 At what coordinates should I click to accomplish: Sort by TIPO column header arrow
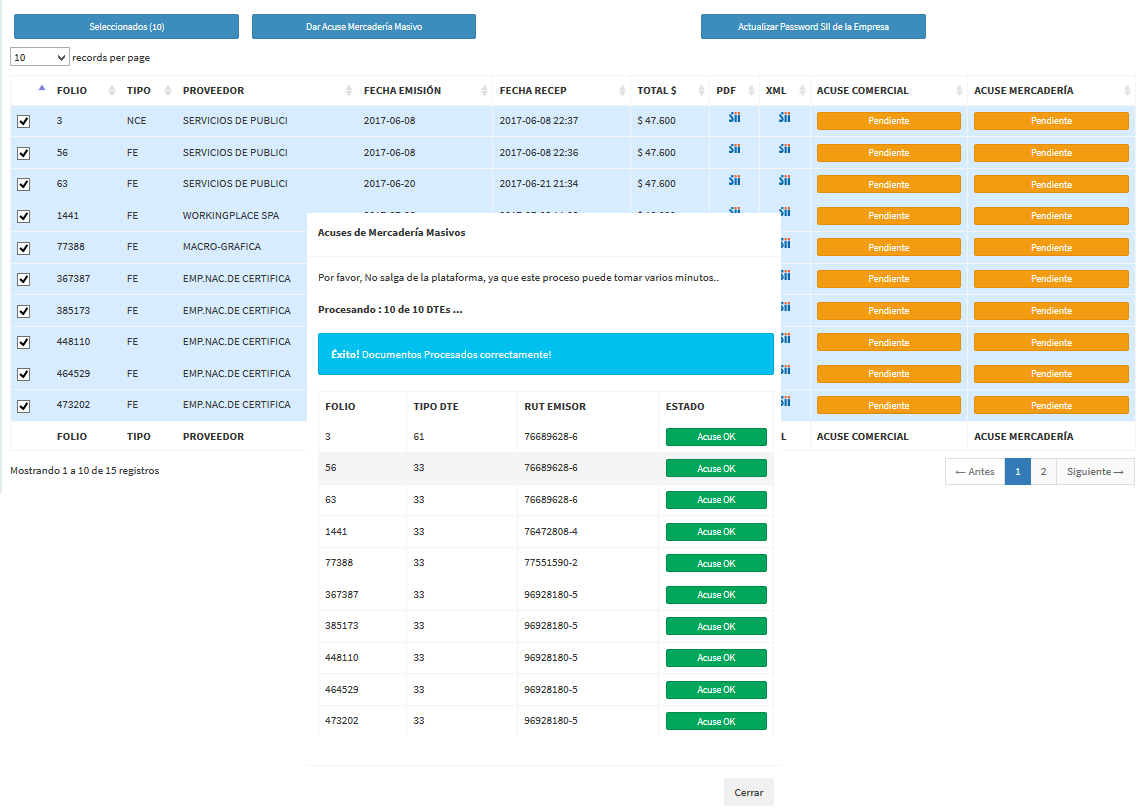(x=168, y=90)
